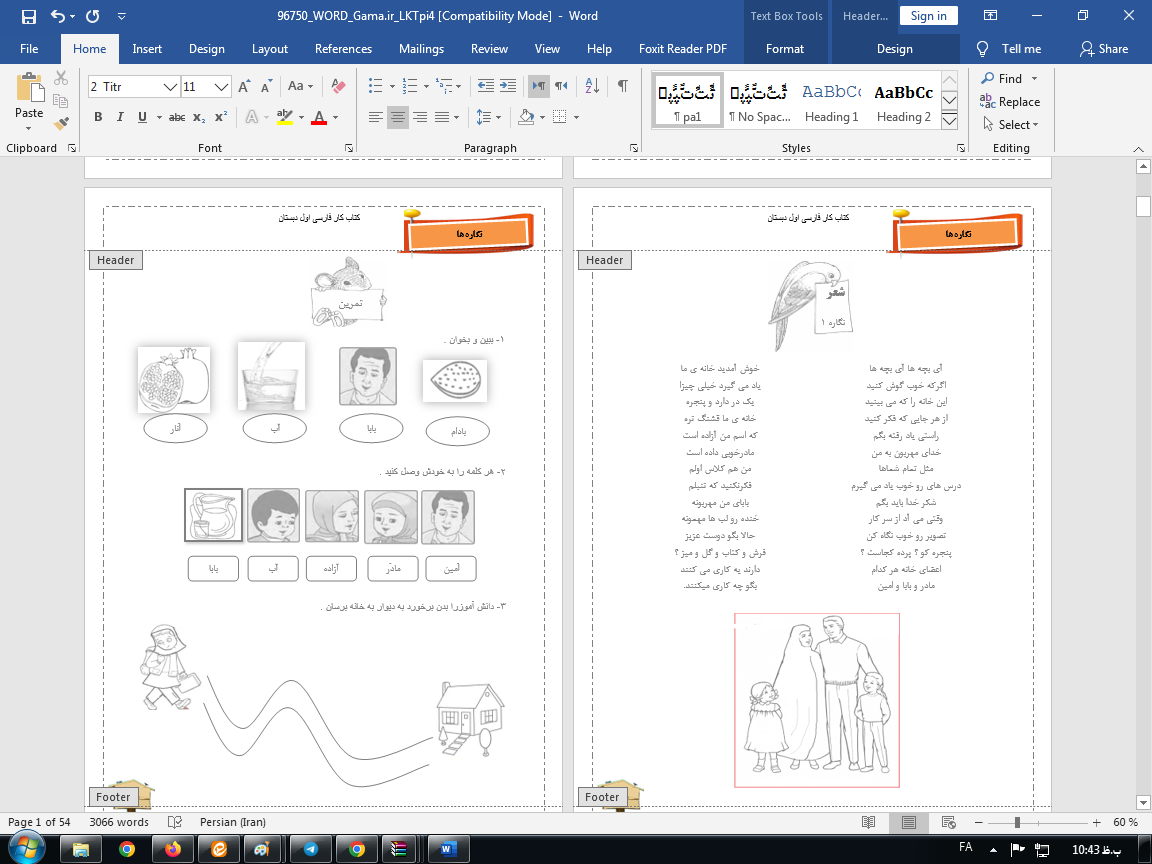
Task: Expand the font size dropdown showing 11
Action: [222, 87]
